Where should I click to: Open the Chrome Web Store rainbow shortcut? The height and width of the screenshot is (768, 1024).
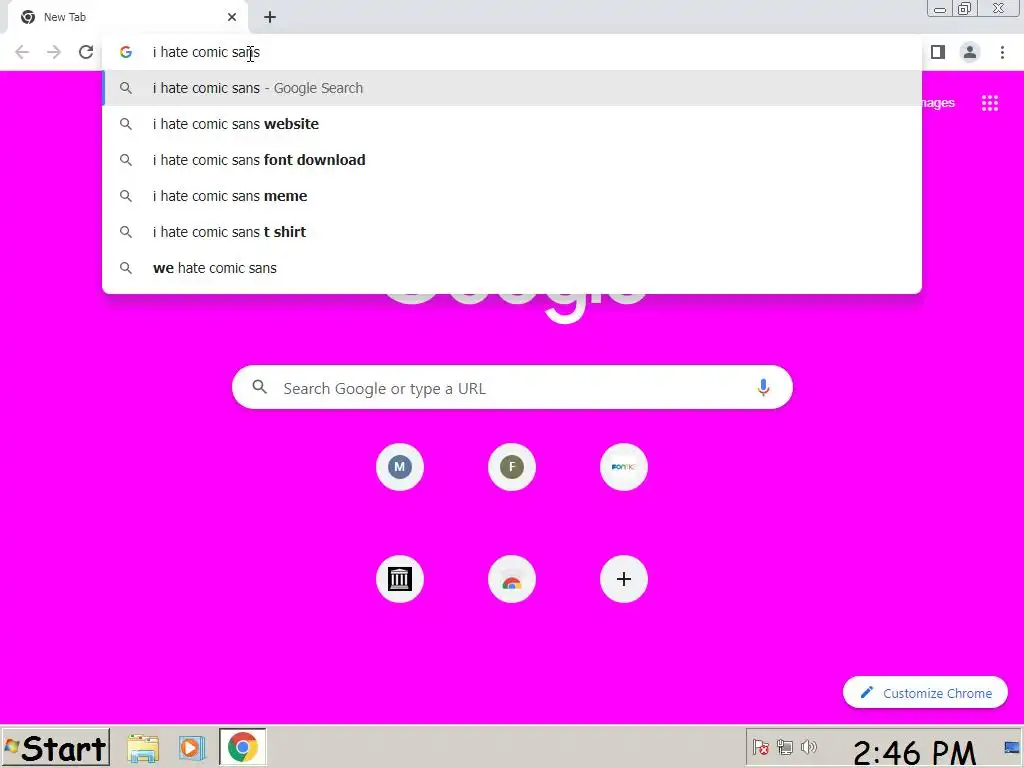coord(512,579)
